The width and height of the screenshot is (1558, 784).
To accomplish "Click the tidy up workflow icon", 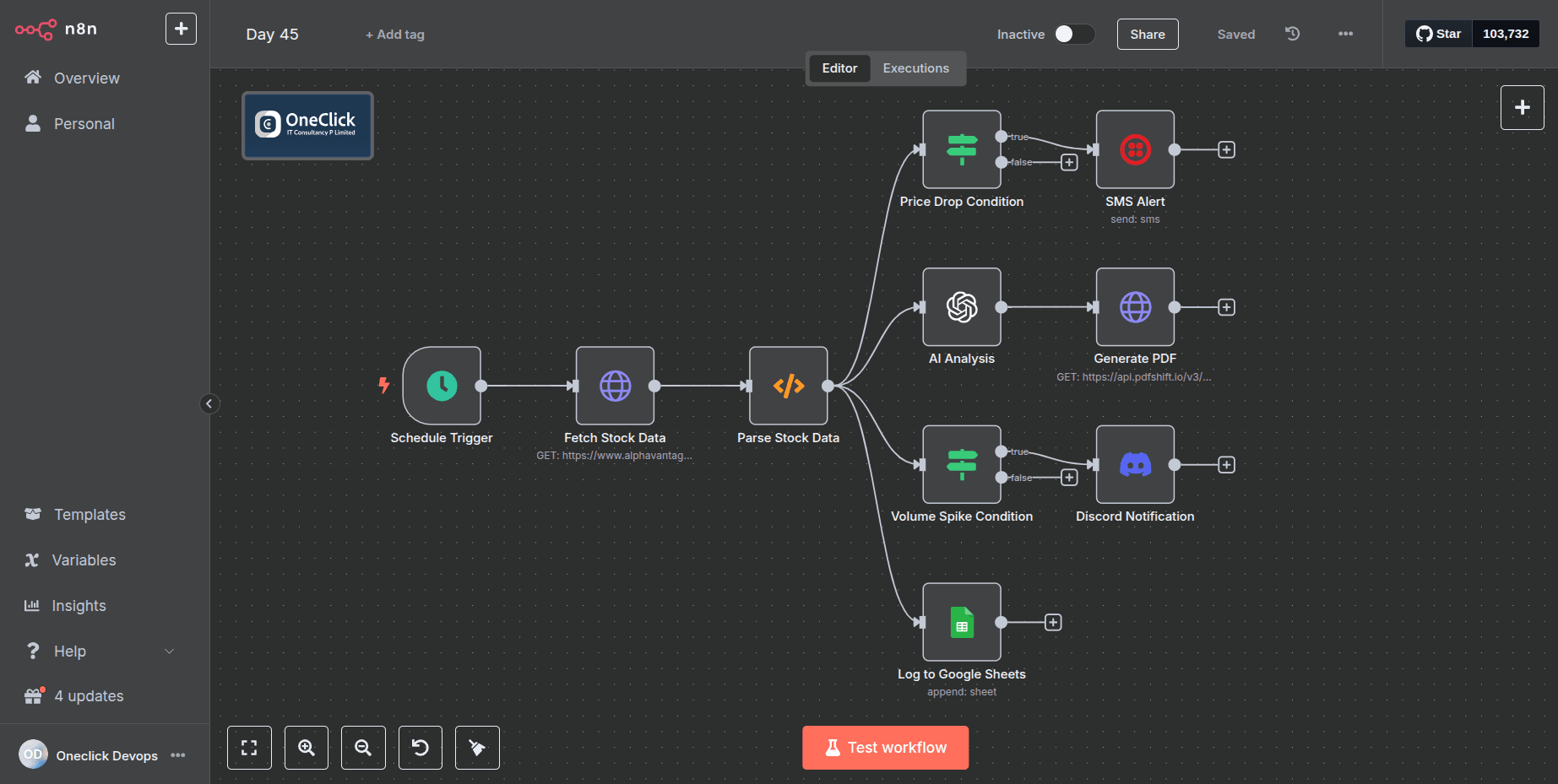I will pyautogui.click(x=477, y=748).
